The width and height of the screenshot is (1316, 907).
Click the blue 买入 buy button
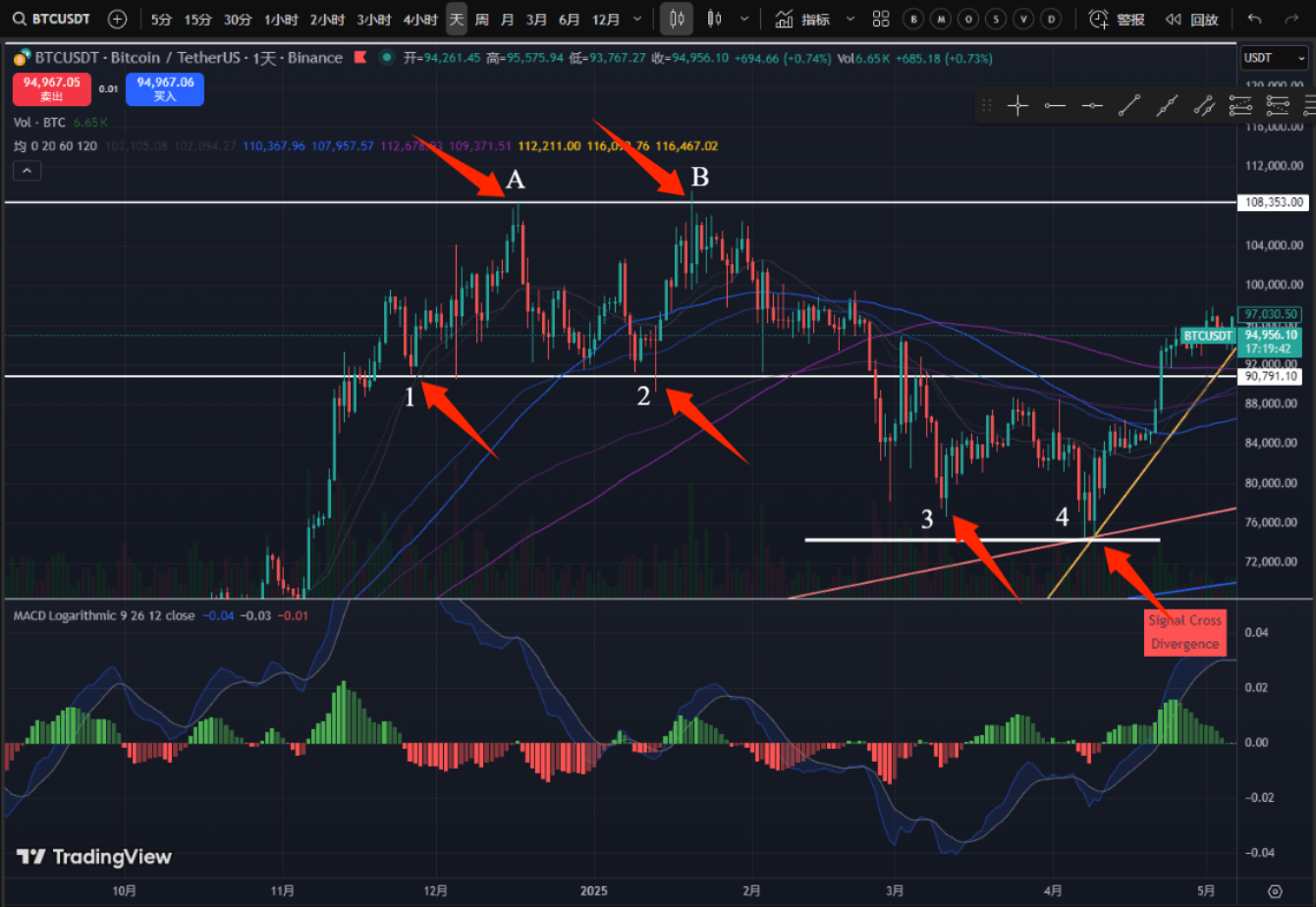click(x=165, y=89)
